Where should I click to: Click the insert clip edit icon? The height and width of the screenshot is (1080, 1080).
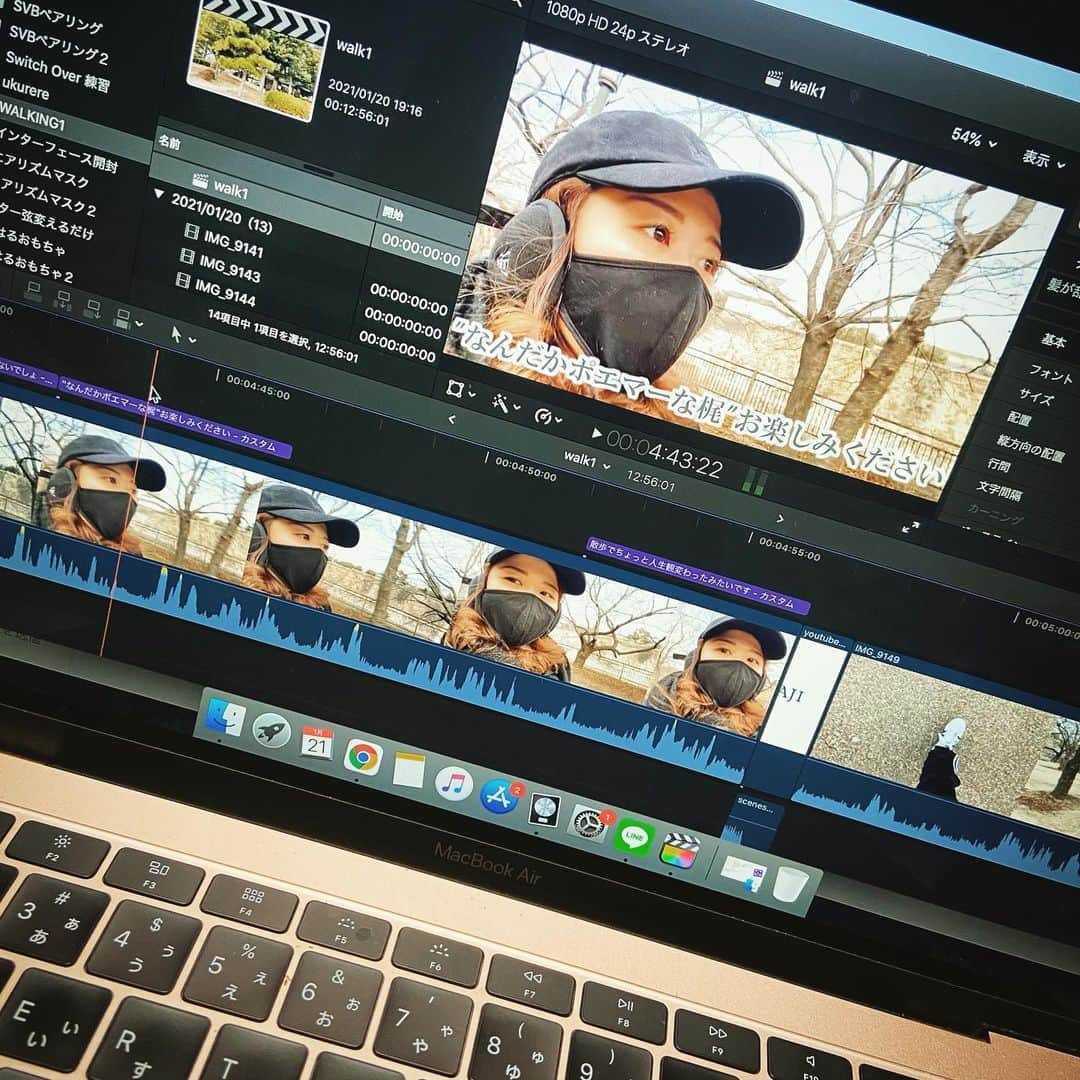63,300
